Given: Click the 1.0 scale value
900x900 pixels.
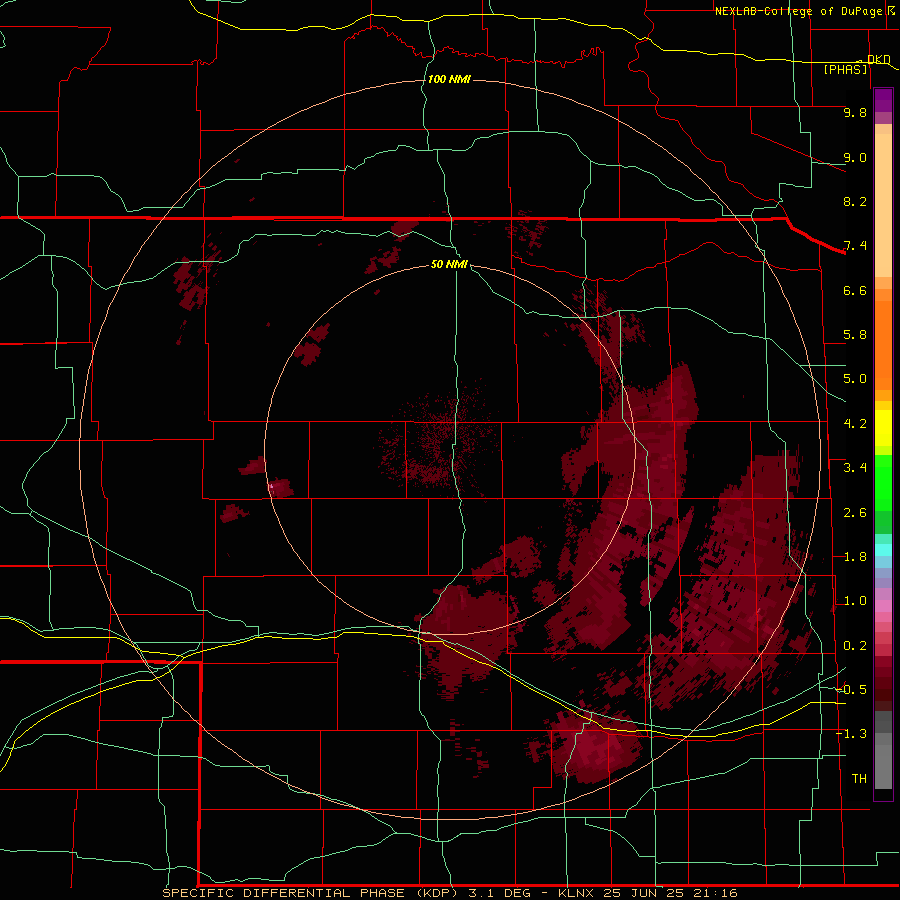Looking at the screenshot, I should pyautogui.click(x=855, y=601).
